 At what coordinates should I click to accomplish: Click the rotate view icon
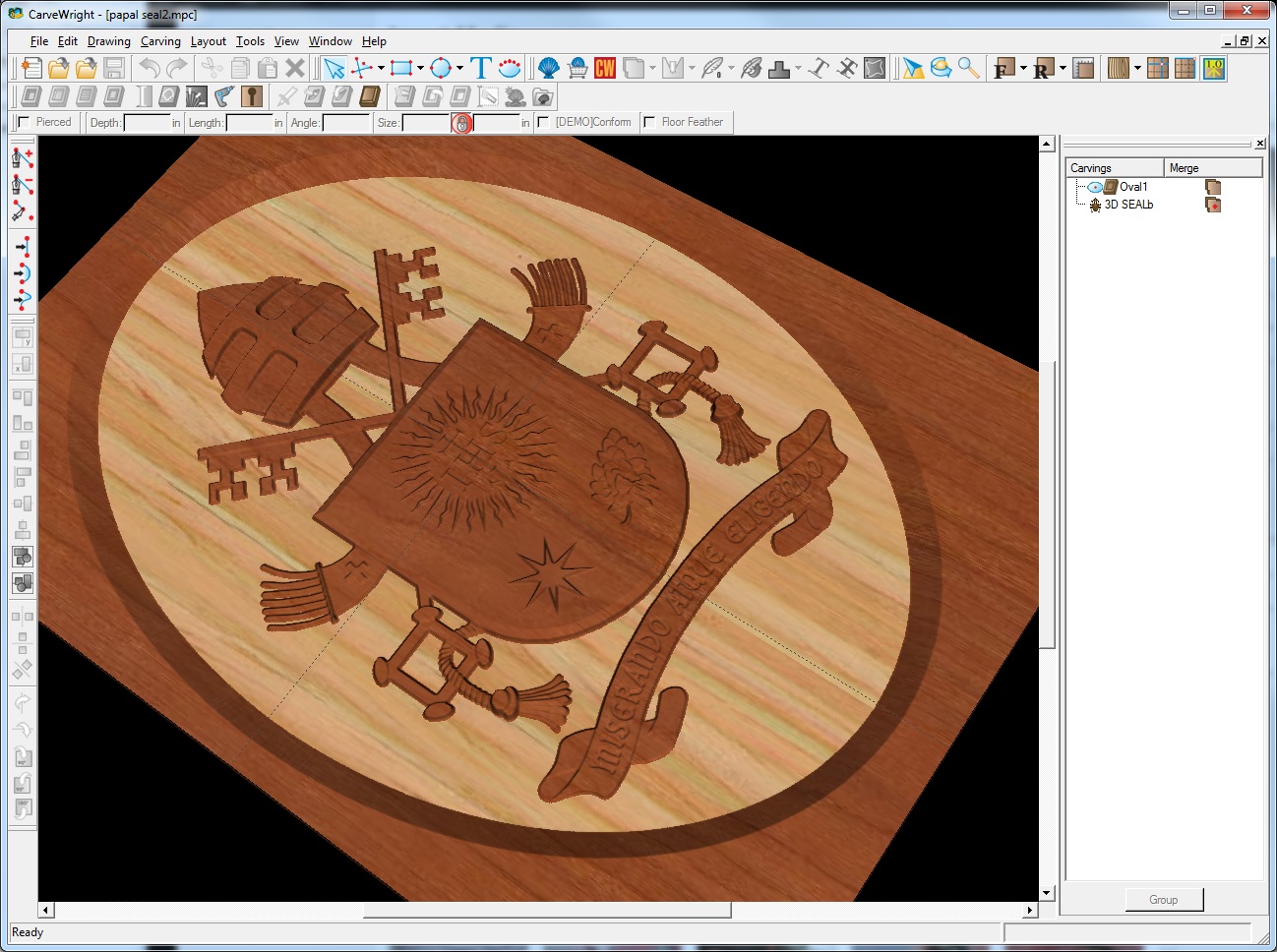click(x=942, y=68)
